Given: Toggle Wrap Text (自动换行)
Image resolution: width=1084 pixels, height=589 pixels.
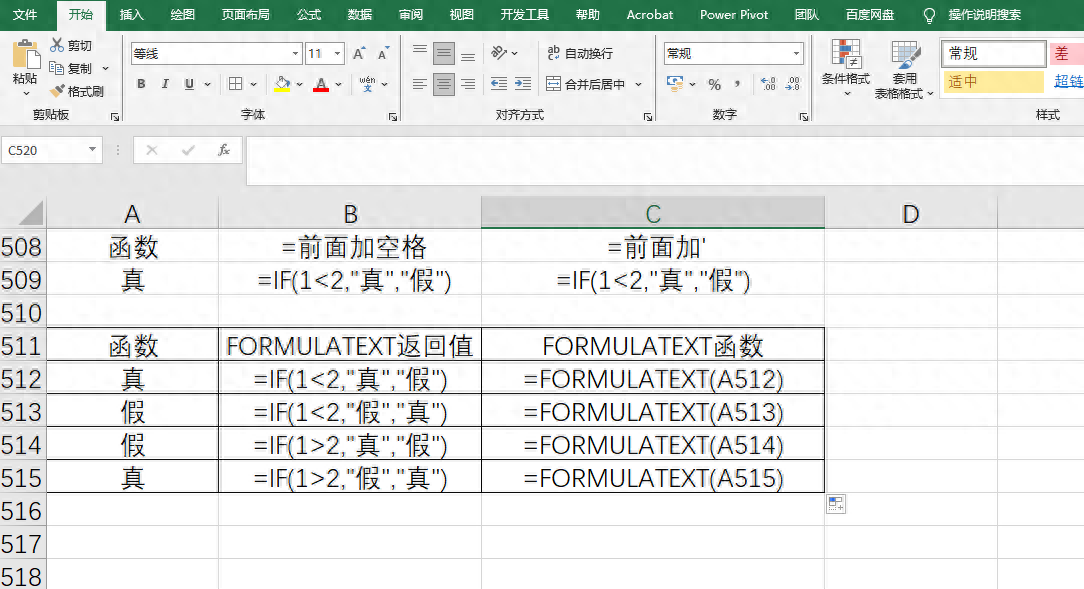Looking at the screenshot, I should [579, 53].
